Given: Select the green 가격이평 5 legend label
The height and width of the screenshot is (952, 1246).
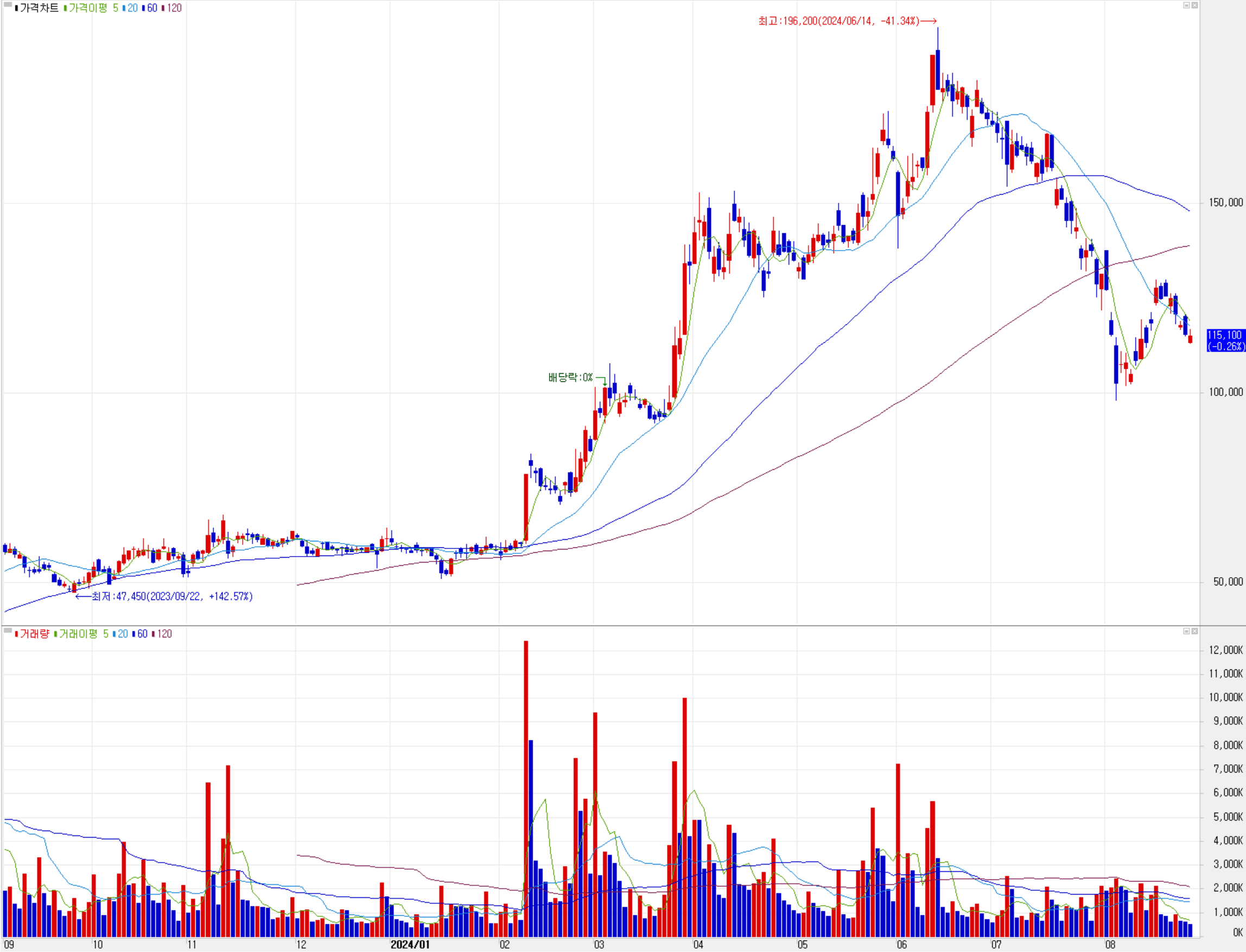Looking at the screenshot, I should [x=92, y=8].
